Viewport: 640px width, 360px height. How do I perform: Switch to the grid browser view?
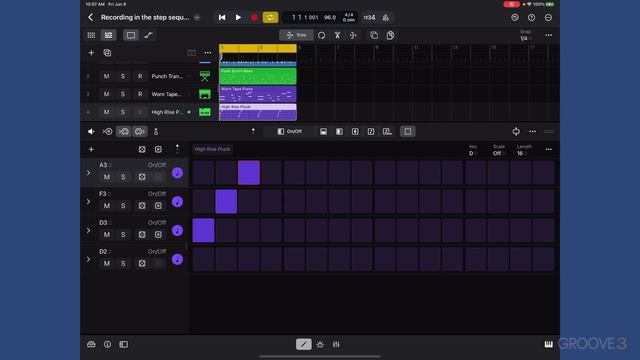click(91, 36)
